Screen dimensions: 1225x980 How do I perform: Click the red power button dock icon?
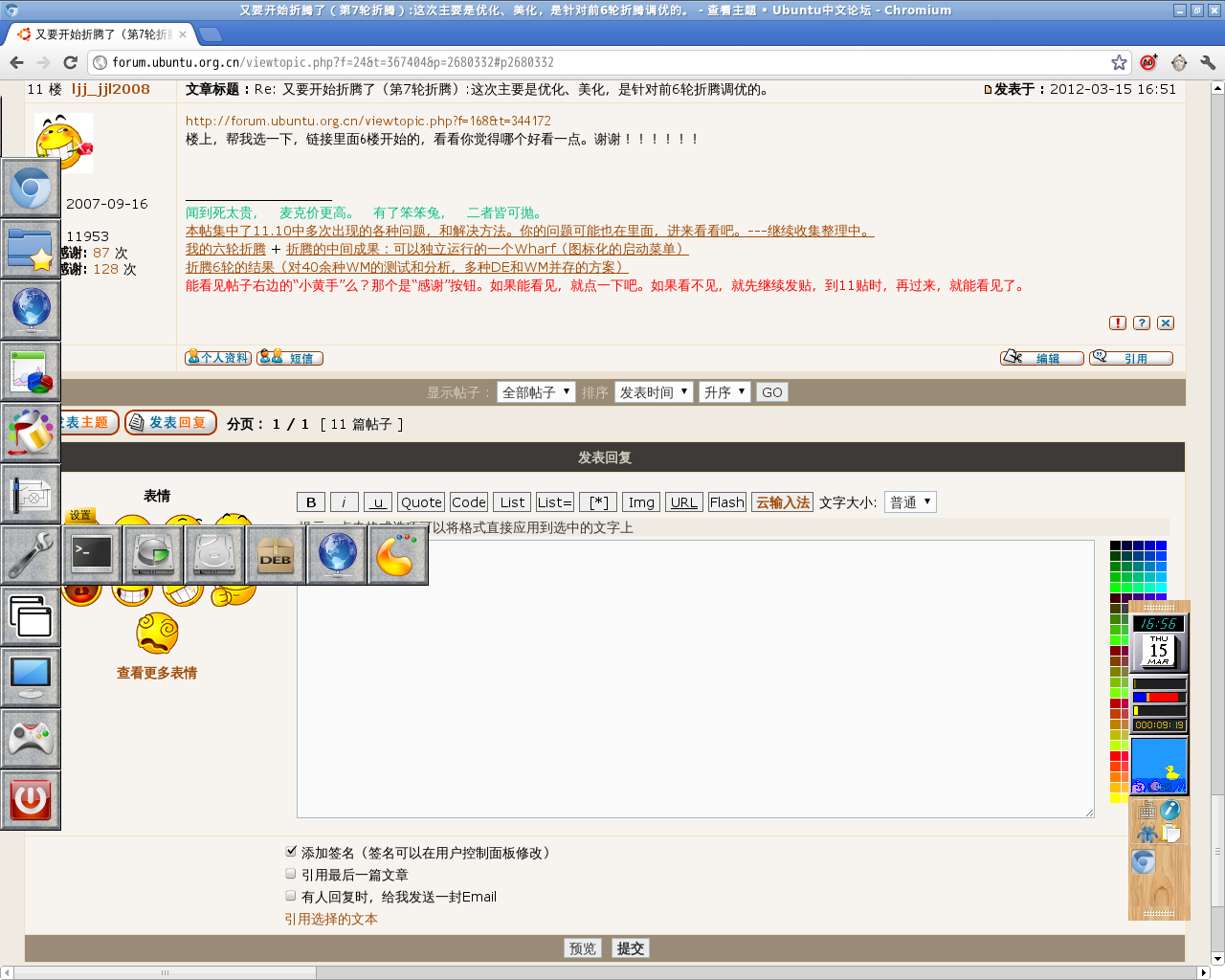coord(31,800)
